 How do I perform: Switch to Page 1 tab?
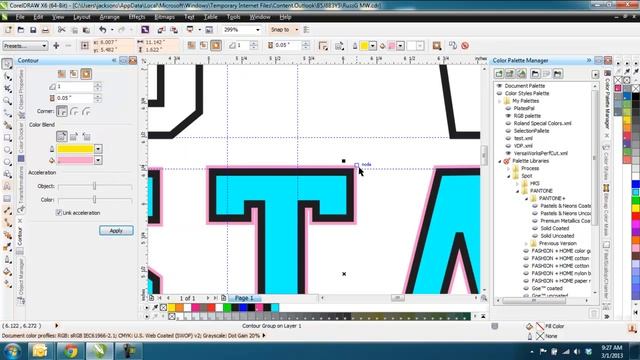[x=244, y=298]
